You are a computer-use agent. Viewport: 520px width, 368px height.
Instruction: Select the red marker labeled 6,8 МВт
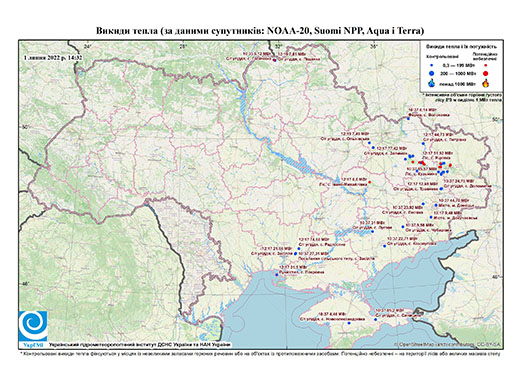(370, 182)
